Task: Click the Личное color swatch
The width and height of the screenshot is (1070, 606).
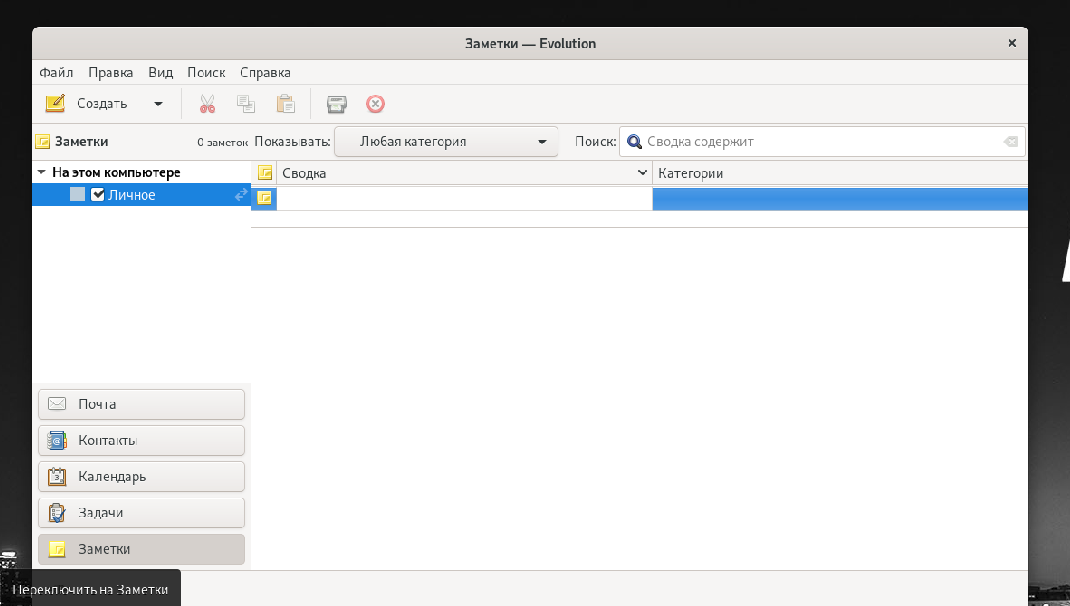Action: (78, 195)
